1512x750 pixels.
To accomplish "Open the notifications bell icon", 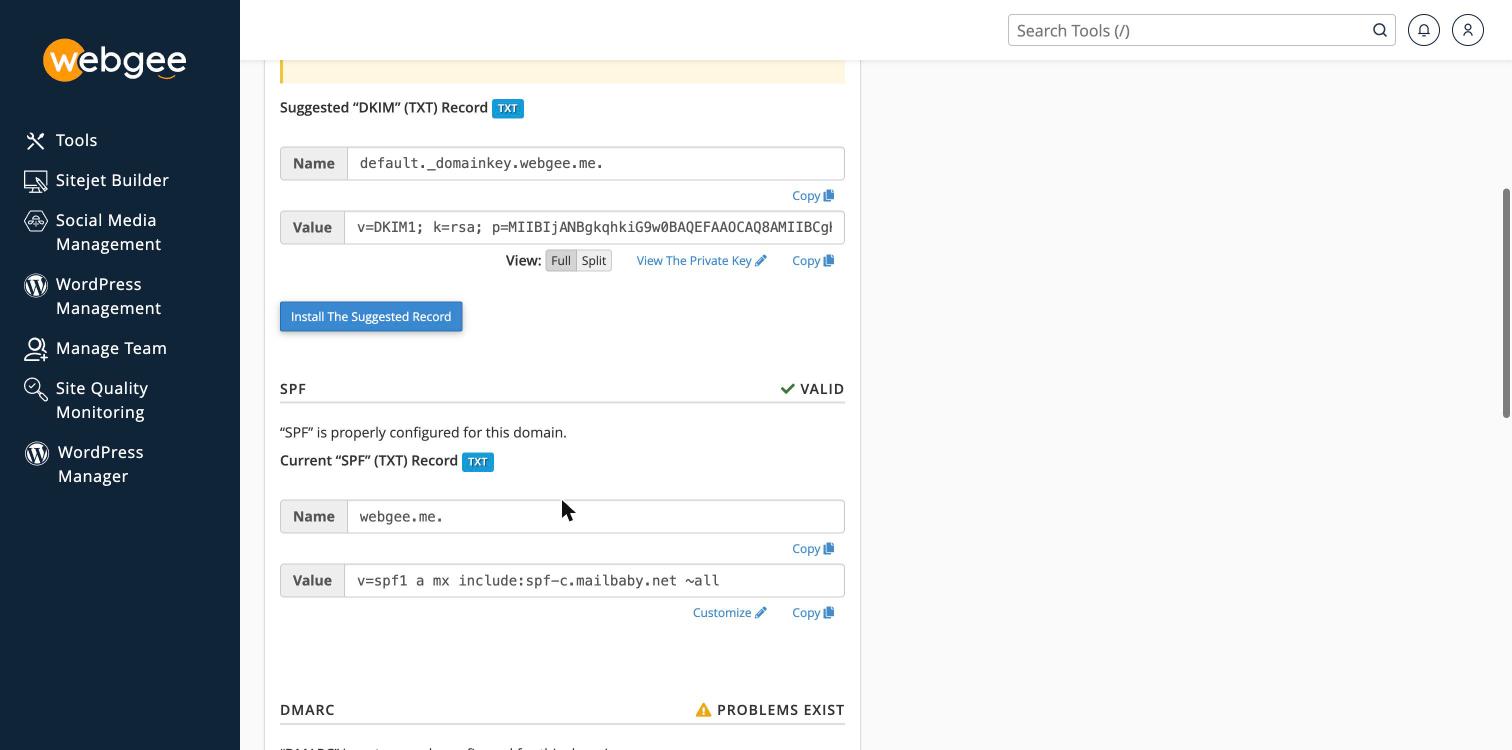I will (x=1424, y=30).
